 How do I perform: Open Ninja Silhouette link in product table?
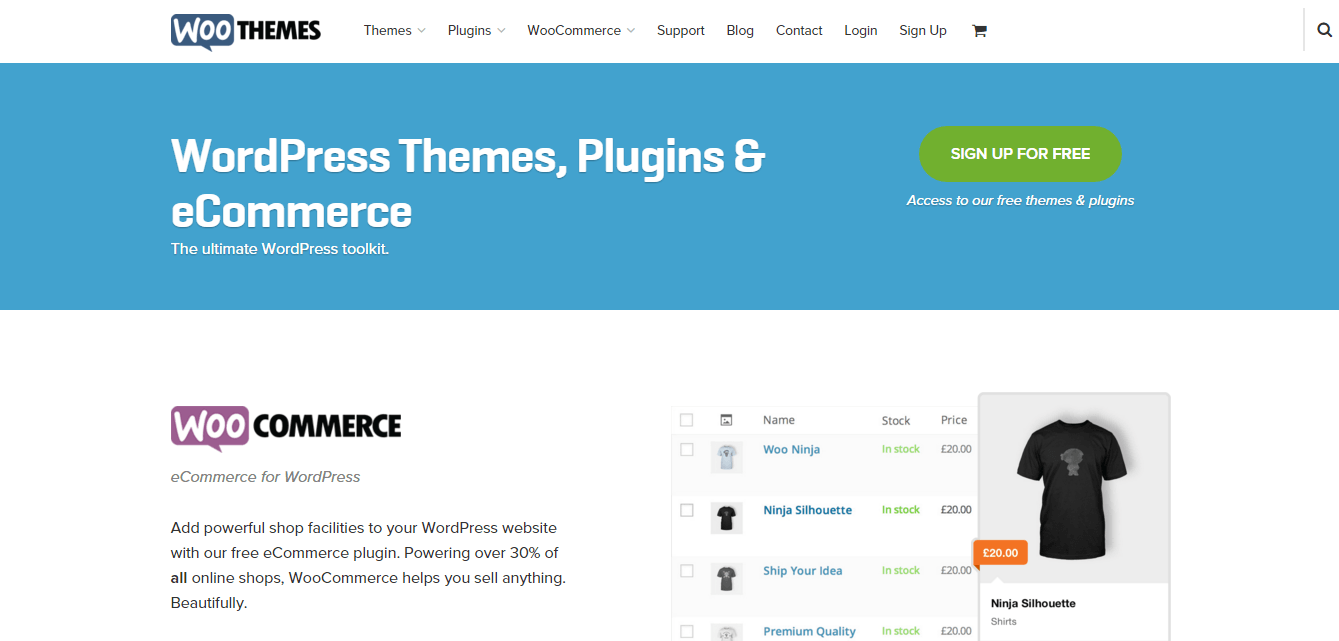click(807, 510)
